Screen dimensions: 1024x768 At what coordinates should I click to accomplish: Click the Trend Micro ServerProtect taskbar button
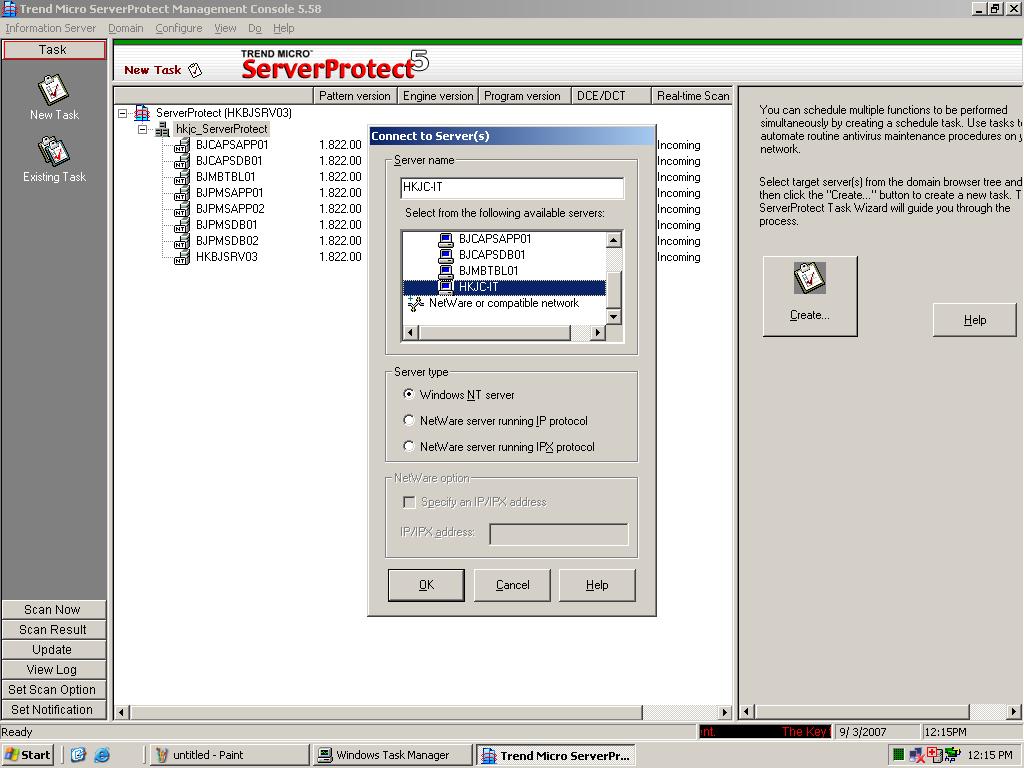(556, 755)
